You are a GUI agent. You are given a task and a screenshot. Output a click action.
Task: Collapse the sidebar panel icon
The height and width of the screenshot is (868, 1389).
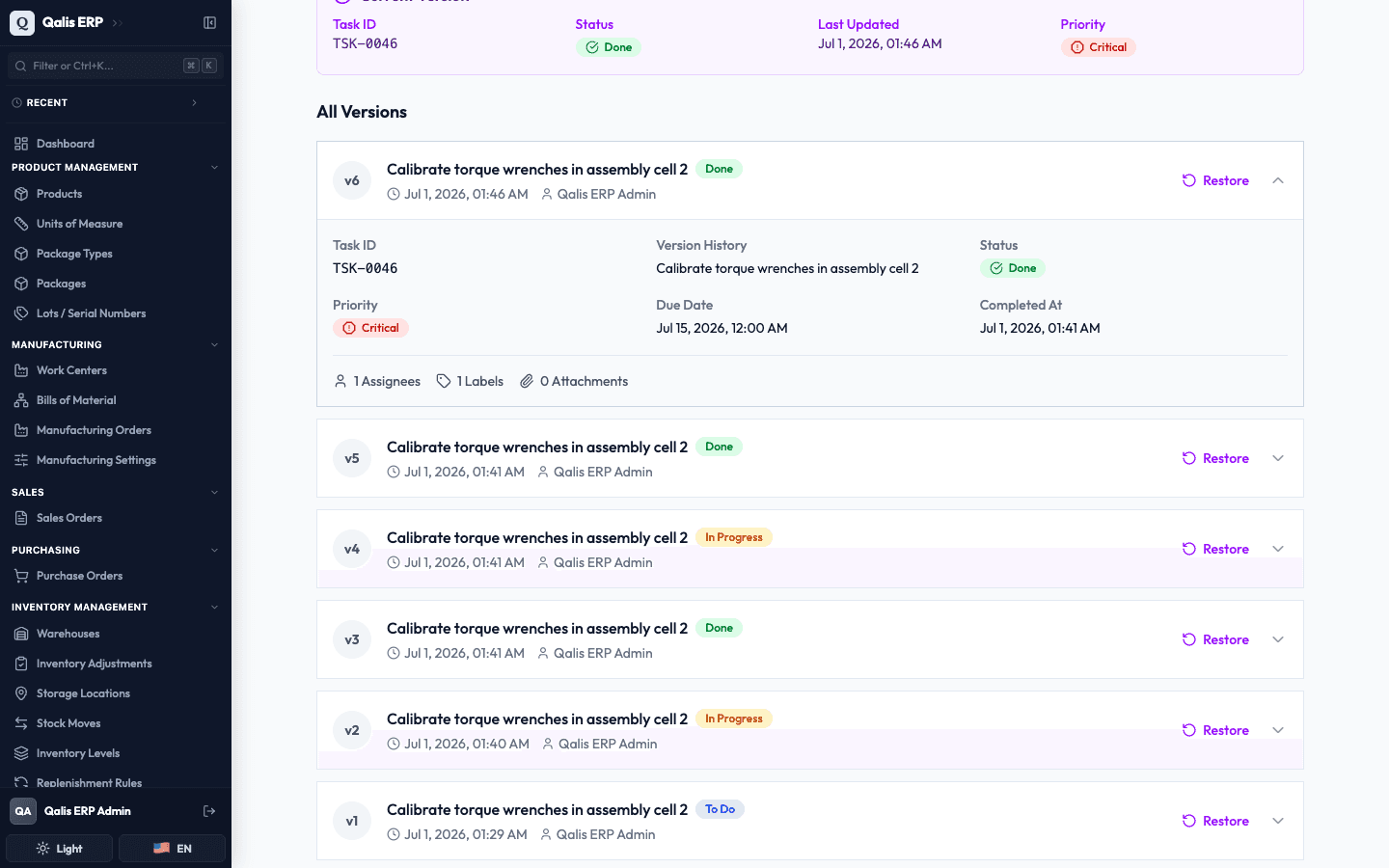pos(209,22)
